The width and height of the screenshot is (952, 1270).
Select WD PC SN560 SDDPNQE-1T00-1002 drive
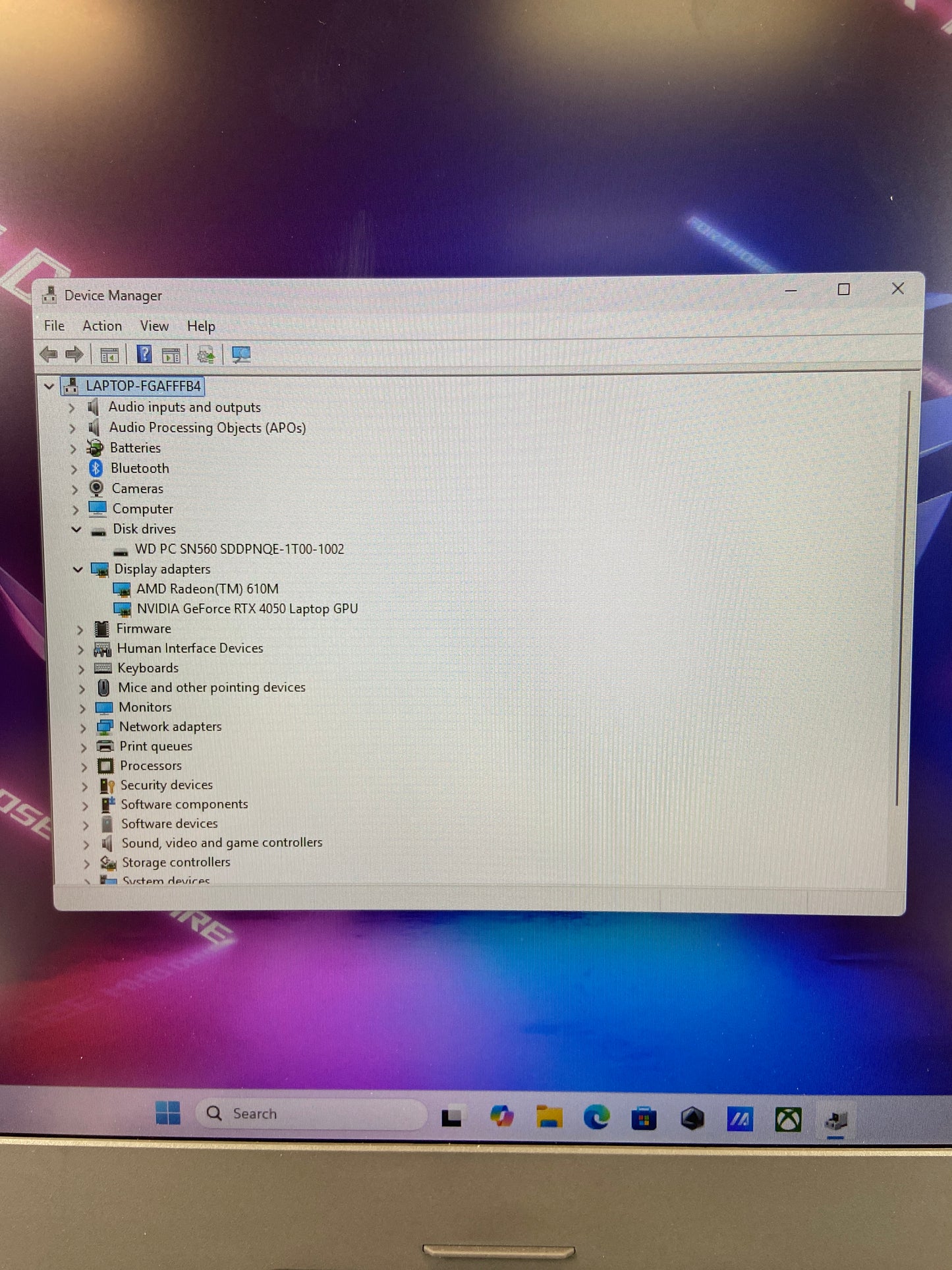pyautogui.click(x=239, y=550)
